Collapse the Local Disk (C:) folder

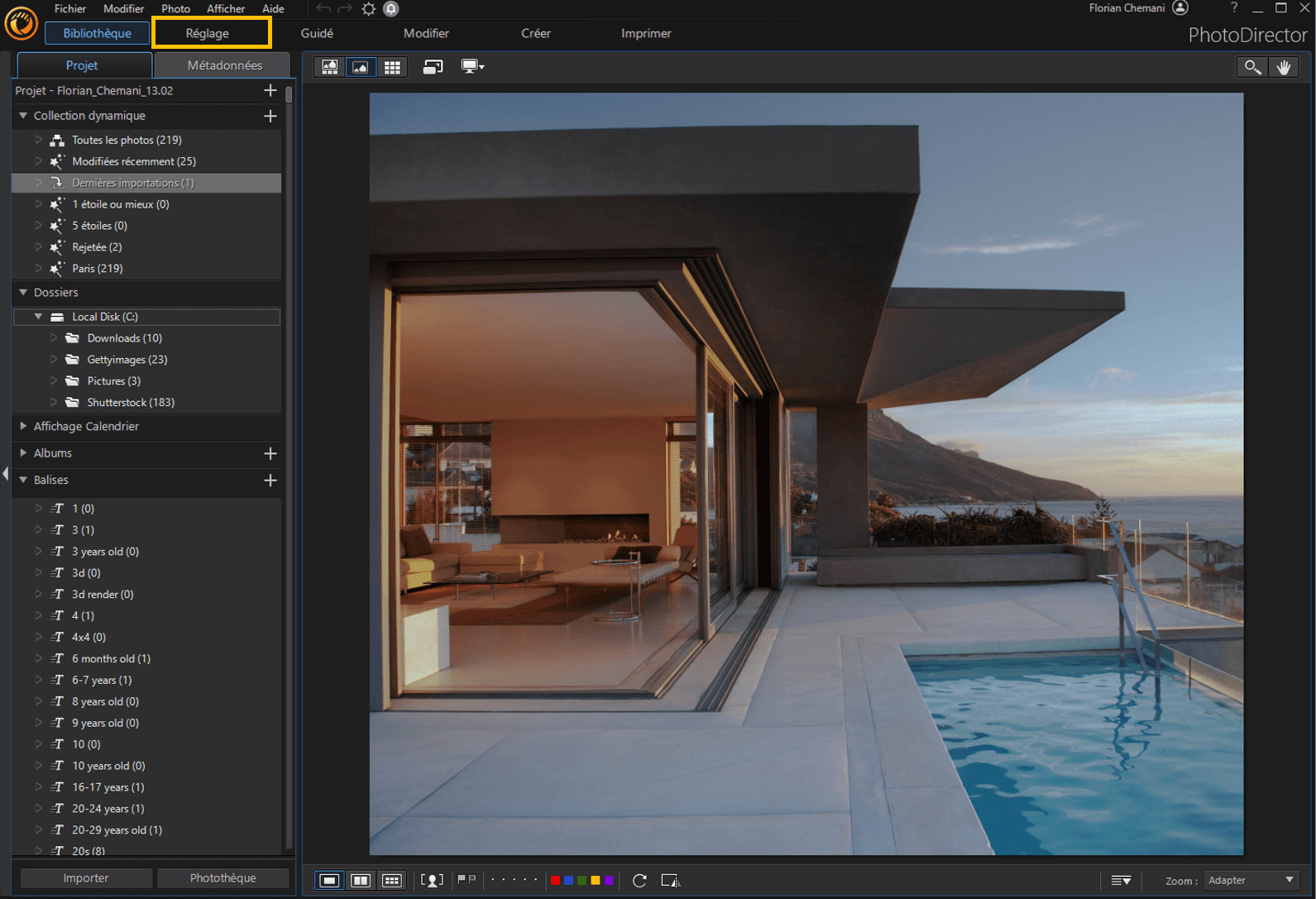point(38,317)
